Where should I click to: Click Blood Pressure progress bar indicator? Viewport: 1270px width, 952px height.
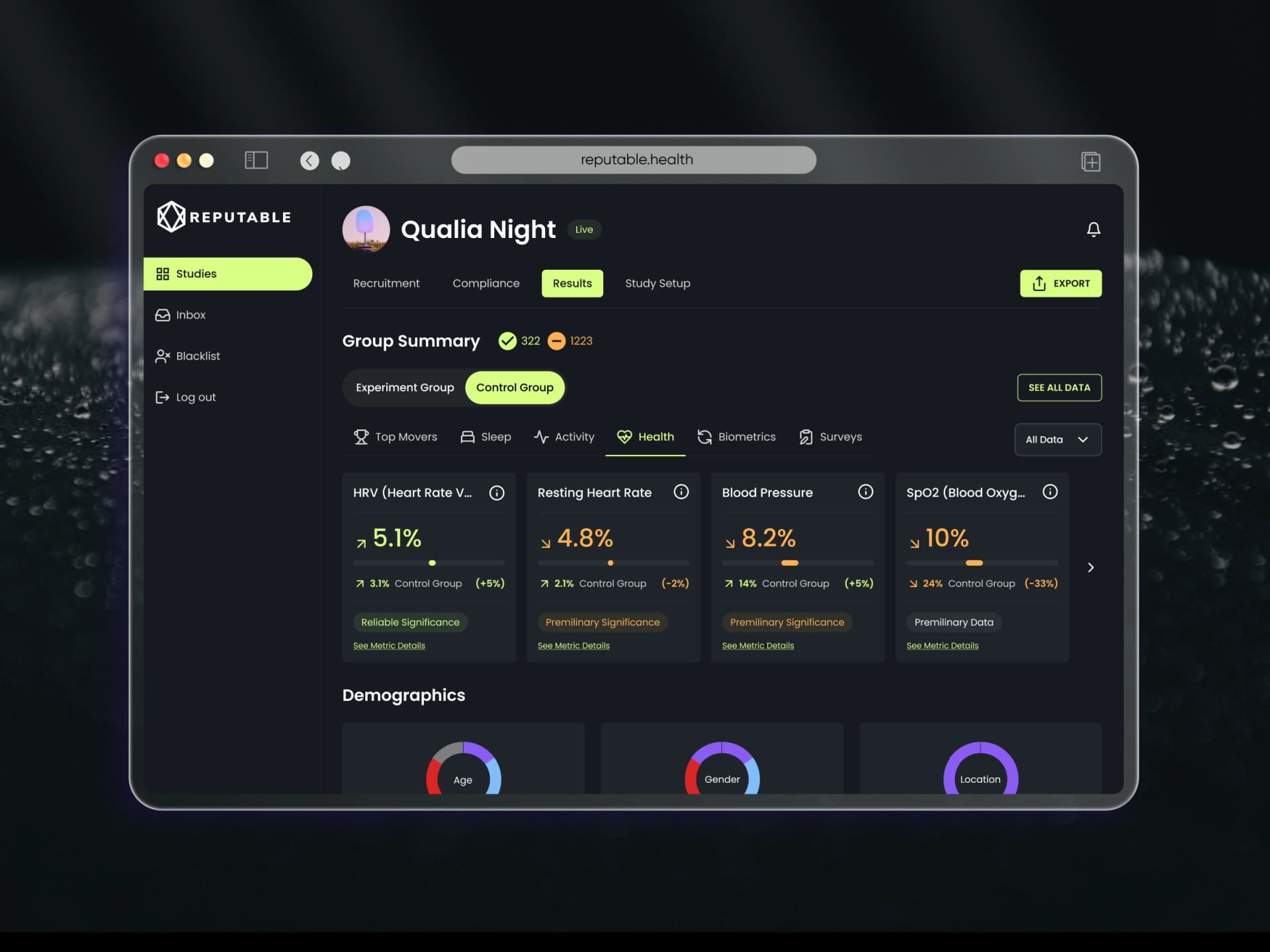790,563
